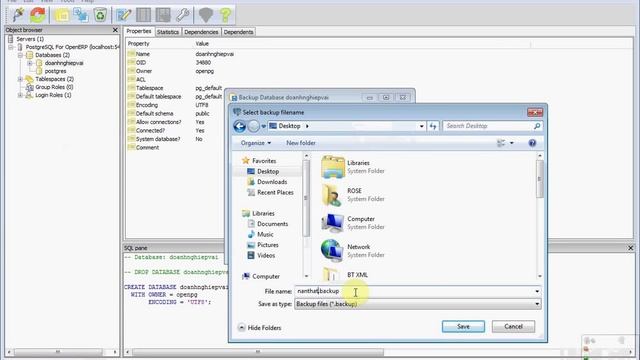Close the Object browser panel
The height and width of the screenshot is (360, 640).
(115, 30)
